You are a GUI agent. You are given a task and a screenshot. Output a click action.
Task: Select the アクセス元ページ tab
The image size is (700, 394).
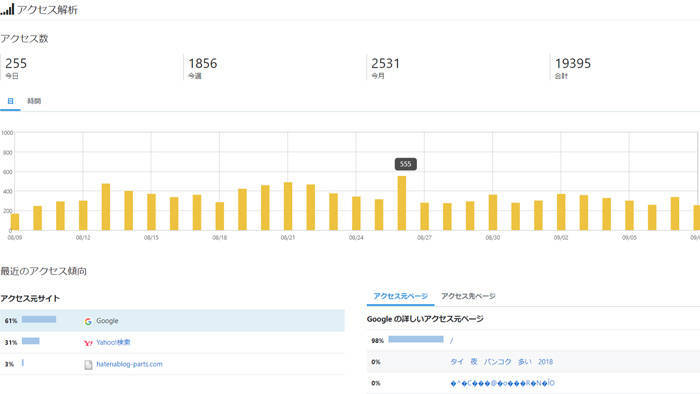click(x=400, y=296)
